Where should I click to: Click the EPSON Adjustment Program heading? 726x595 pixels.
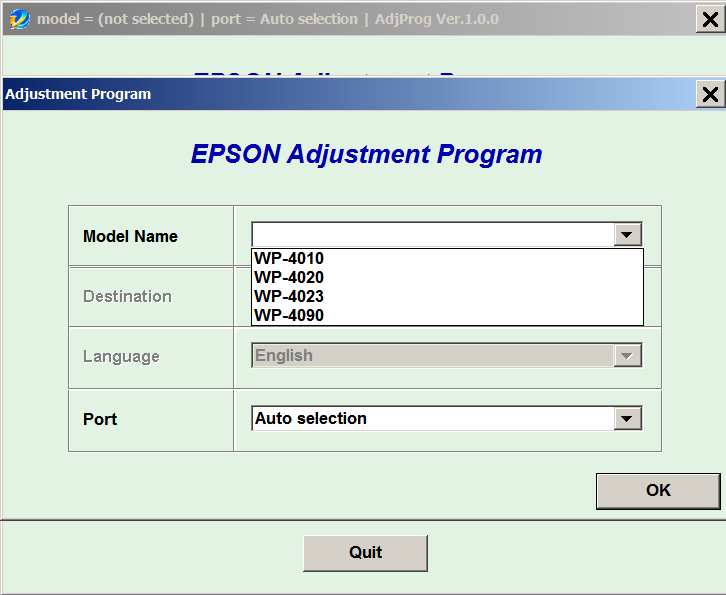point(366,154)
